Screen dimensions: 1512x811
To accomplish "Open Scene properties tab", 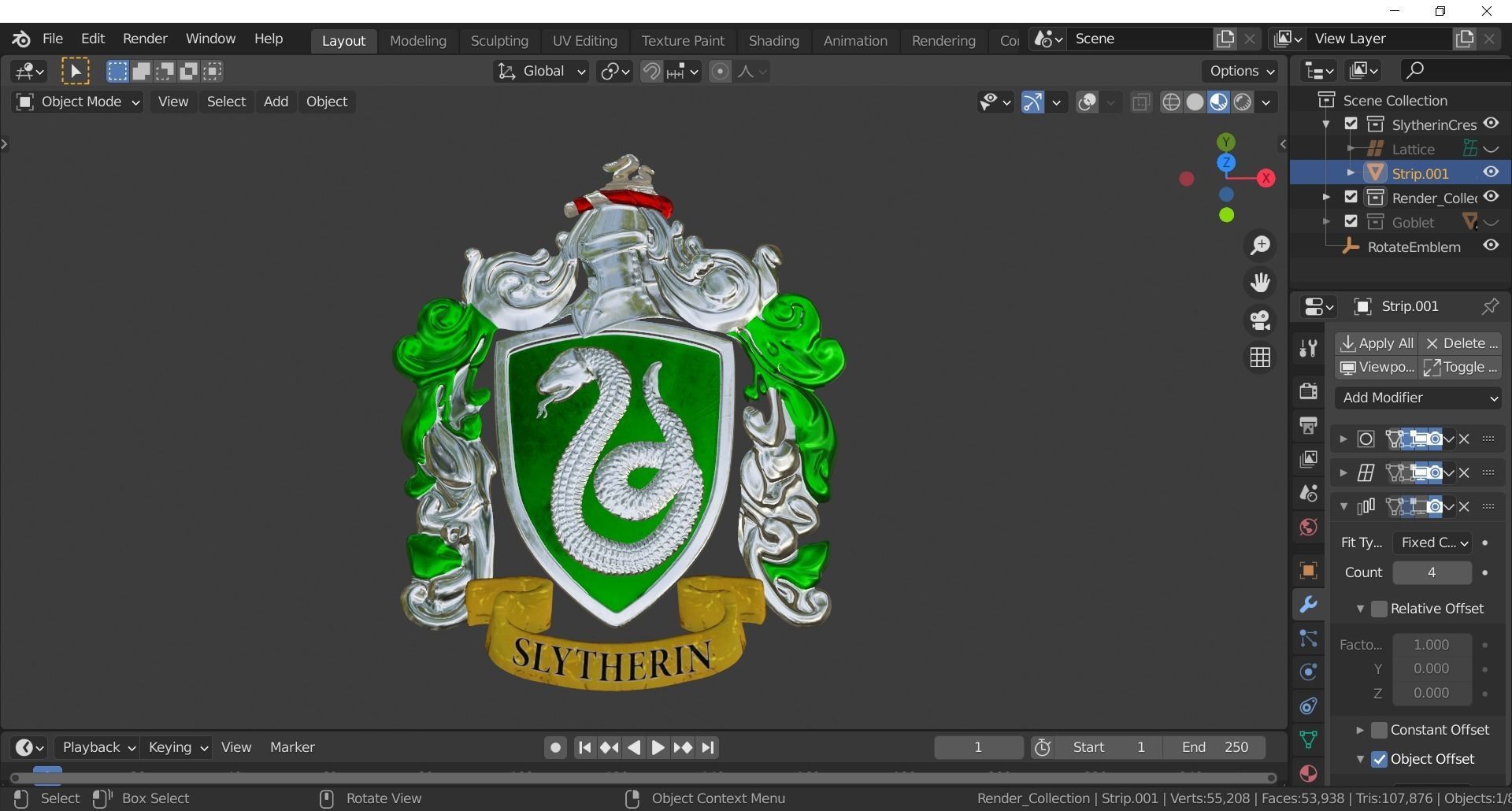I will click(x=1308, y=493).
